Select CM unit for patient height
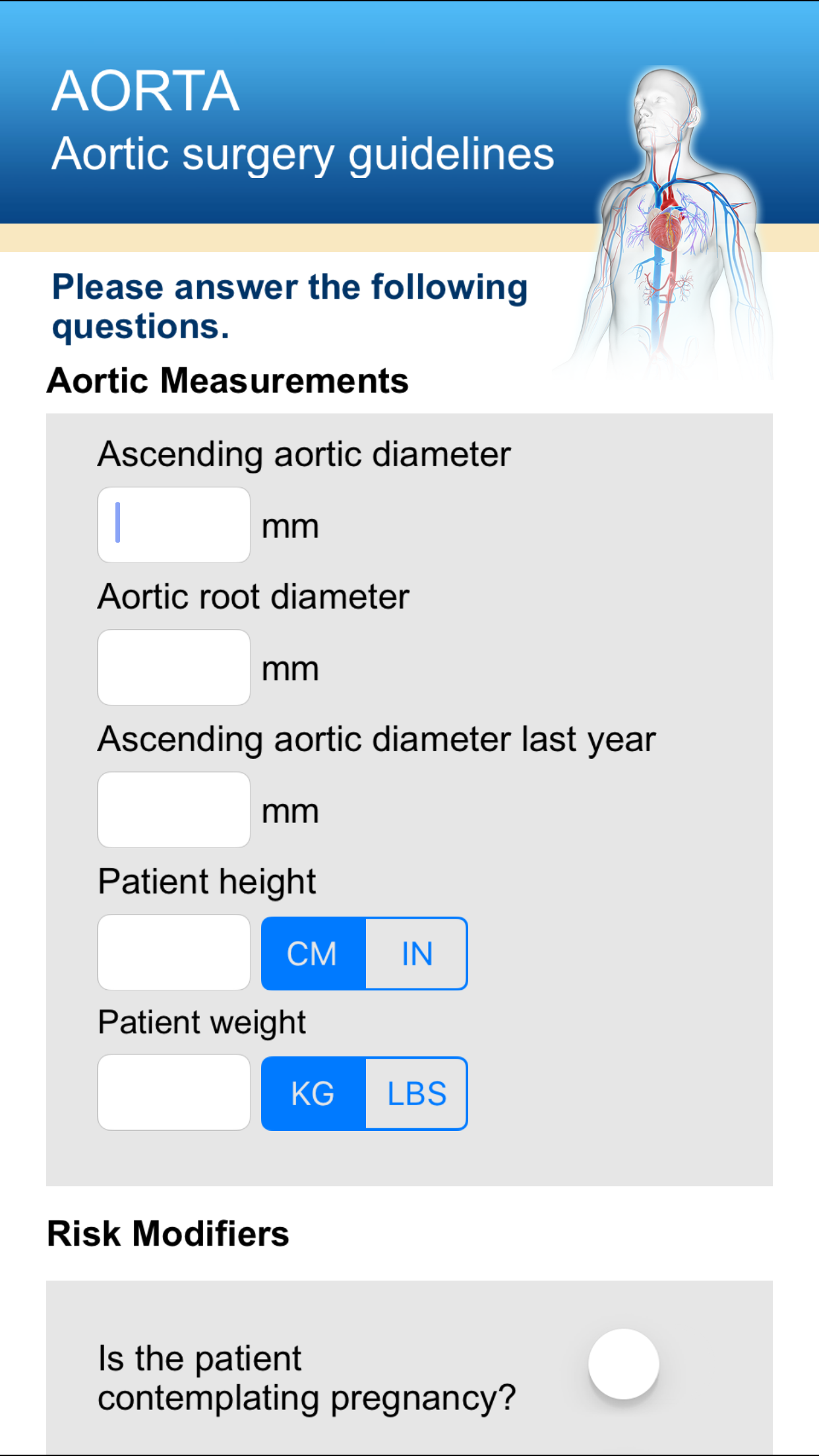Screen dimensions: 819x1456 [313, 954]
